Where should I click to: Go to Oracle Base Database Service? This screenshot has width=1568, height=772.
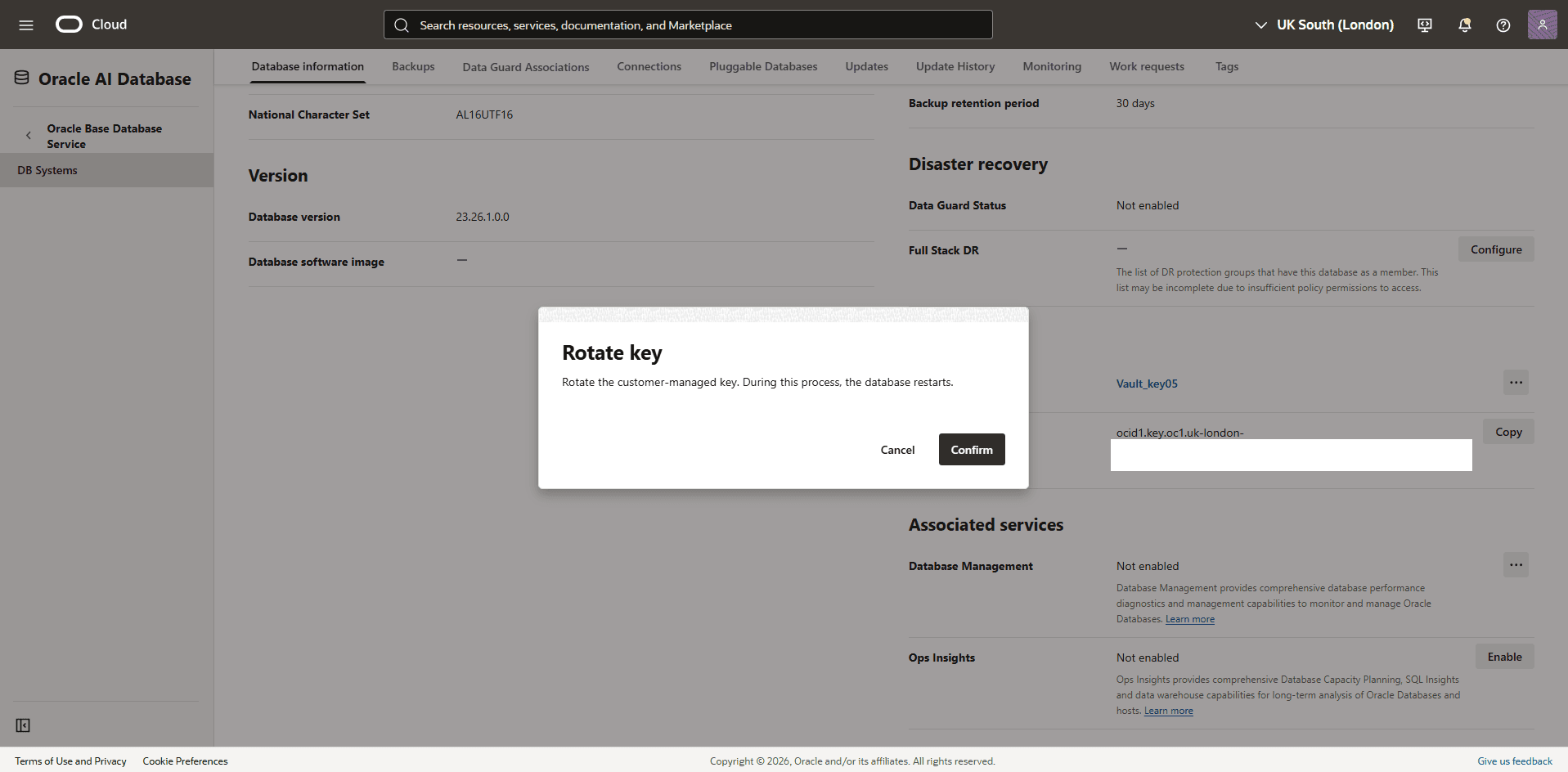(104, 136)
